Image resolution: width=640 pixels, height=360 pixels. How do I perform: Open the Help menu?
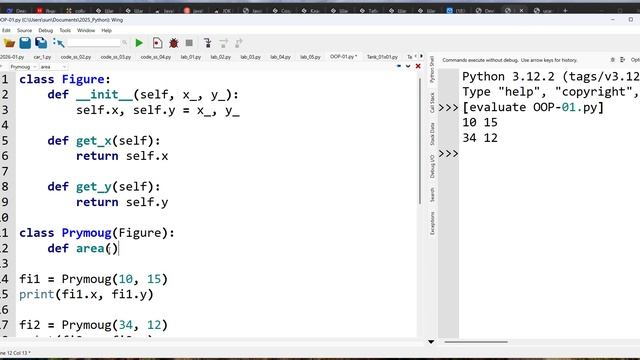[x=107, y=31]
